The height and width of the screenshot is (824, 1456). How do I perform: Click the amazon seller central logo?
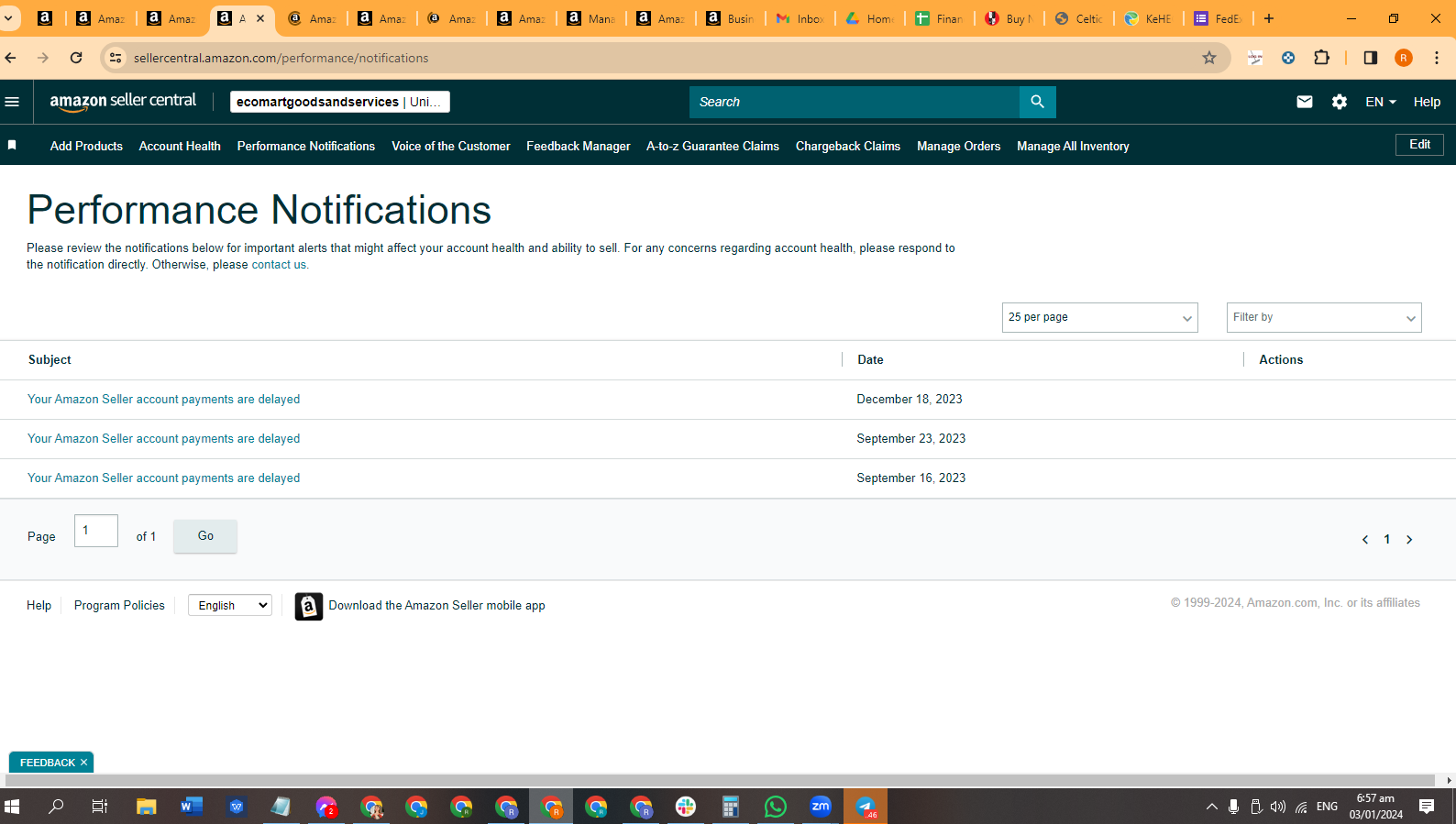(123, 102)
